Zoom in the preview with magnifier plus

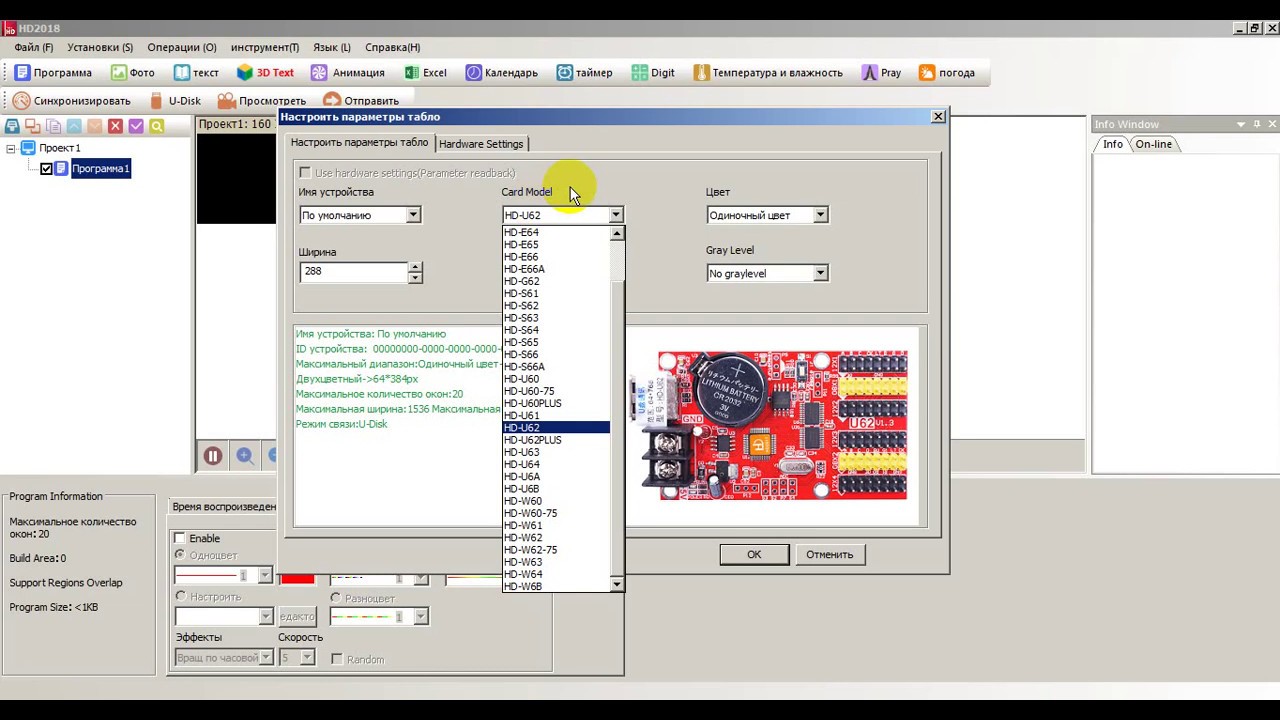pyautogui.click(x=245, y=456)
